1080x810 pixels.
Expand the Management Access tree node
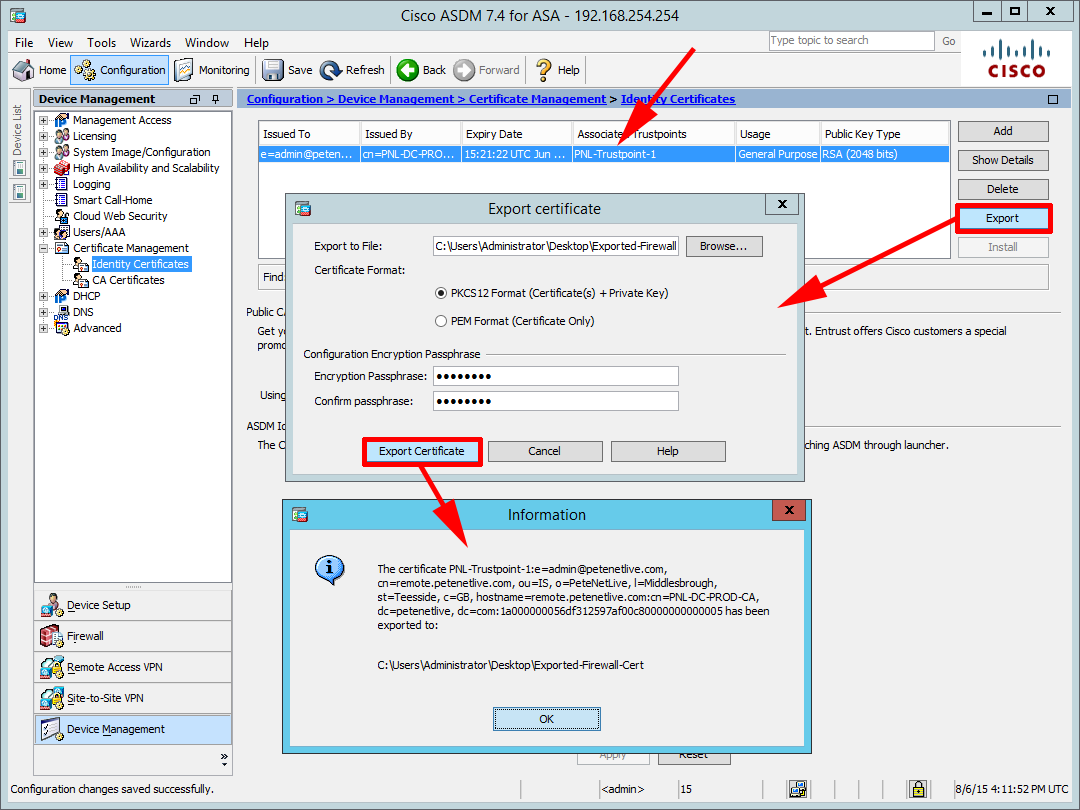[x=43, y=120]
